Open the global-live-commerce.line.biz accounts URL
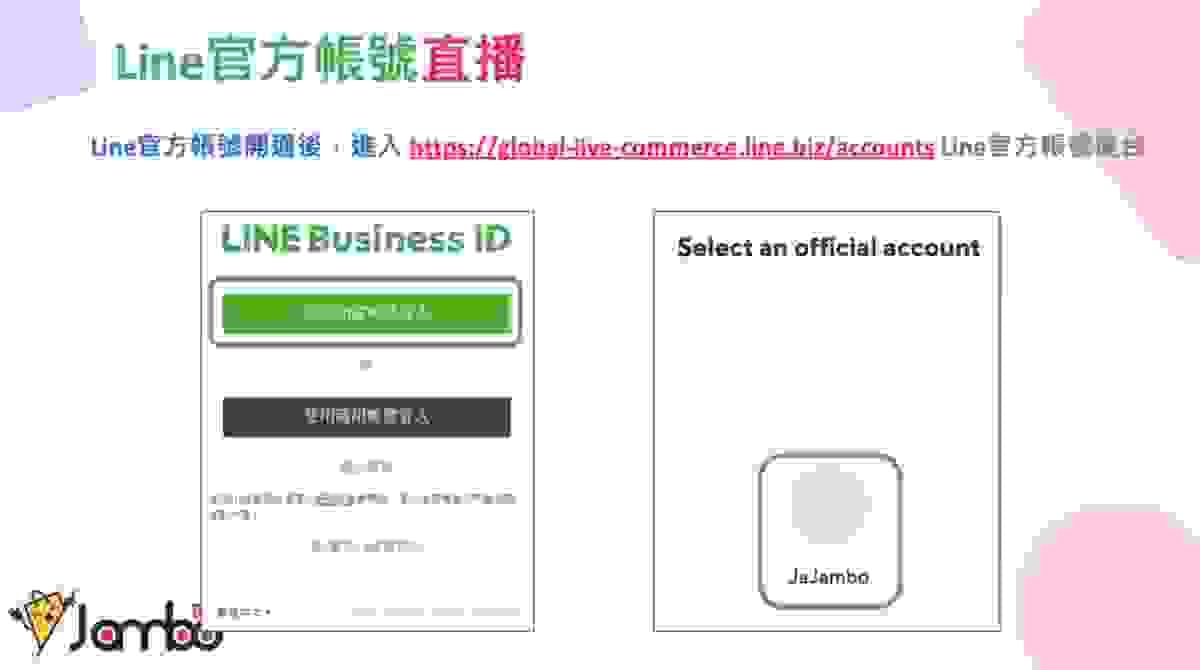 pos(672,147)
